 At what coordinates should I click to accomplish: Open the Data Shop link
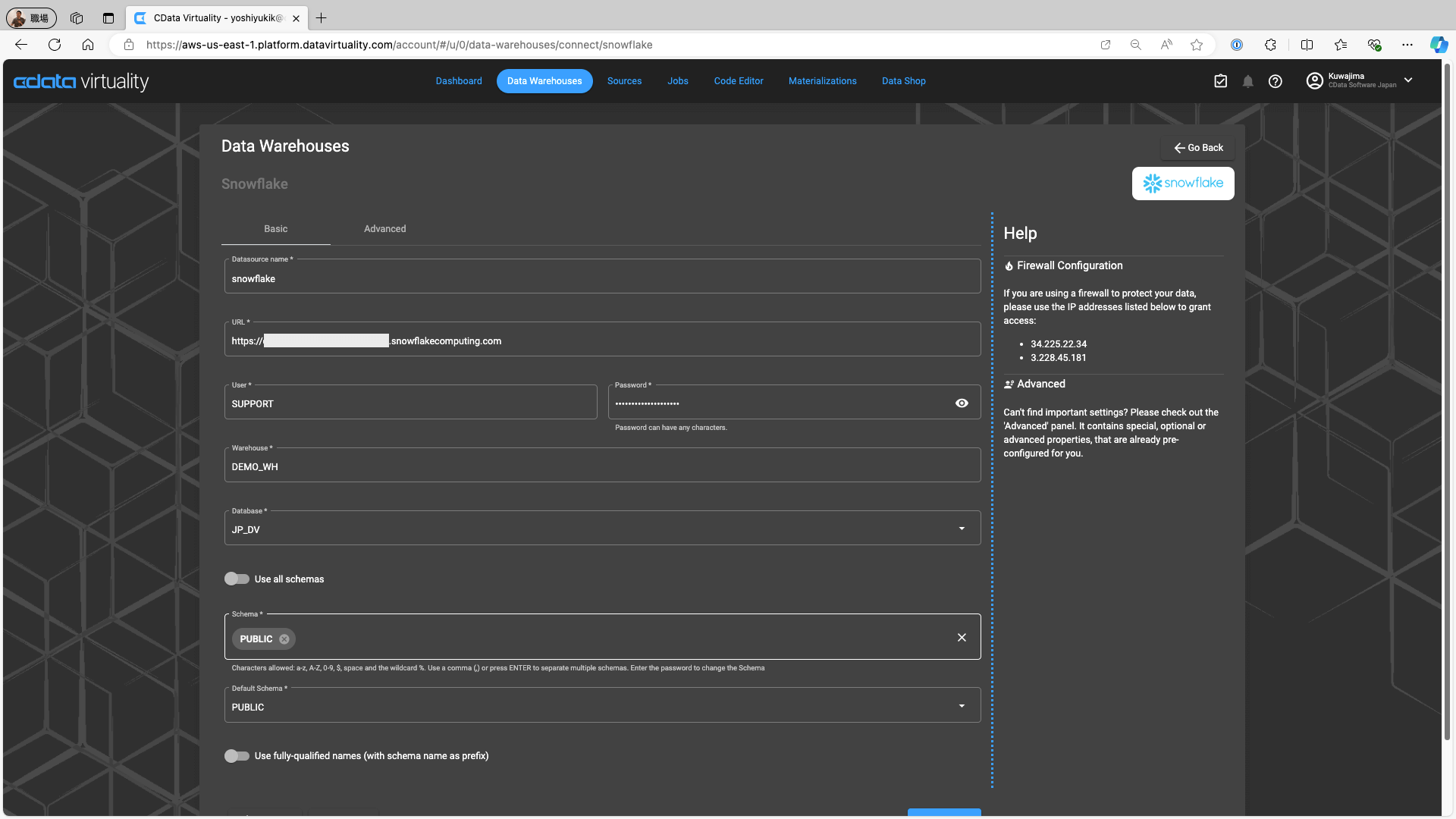click(x=903, y=81)
